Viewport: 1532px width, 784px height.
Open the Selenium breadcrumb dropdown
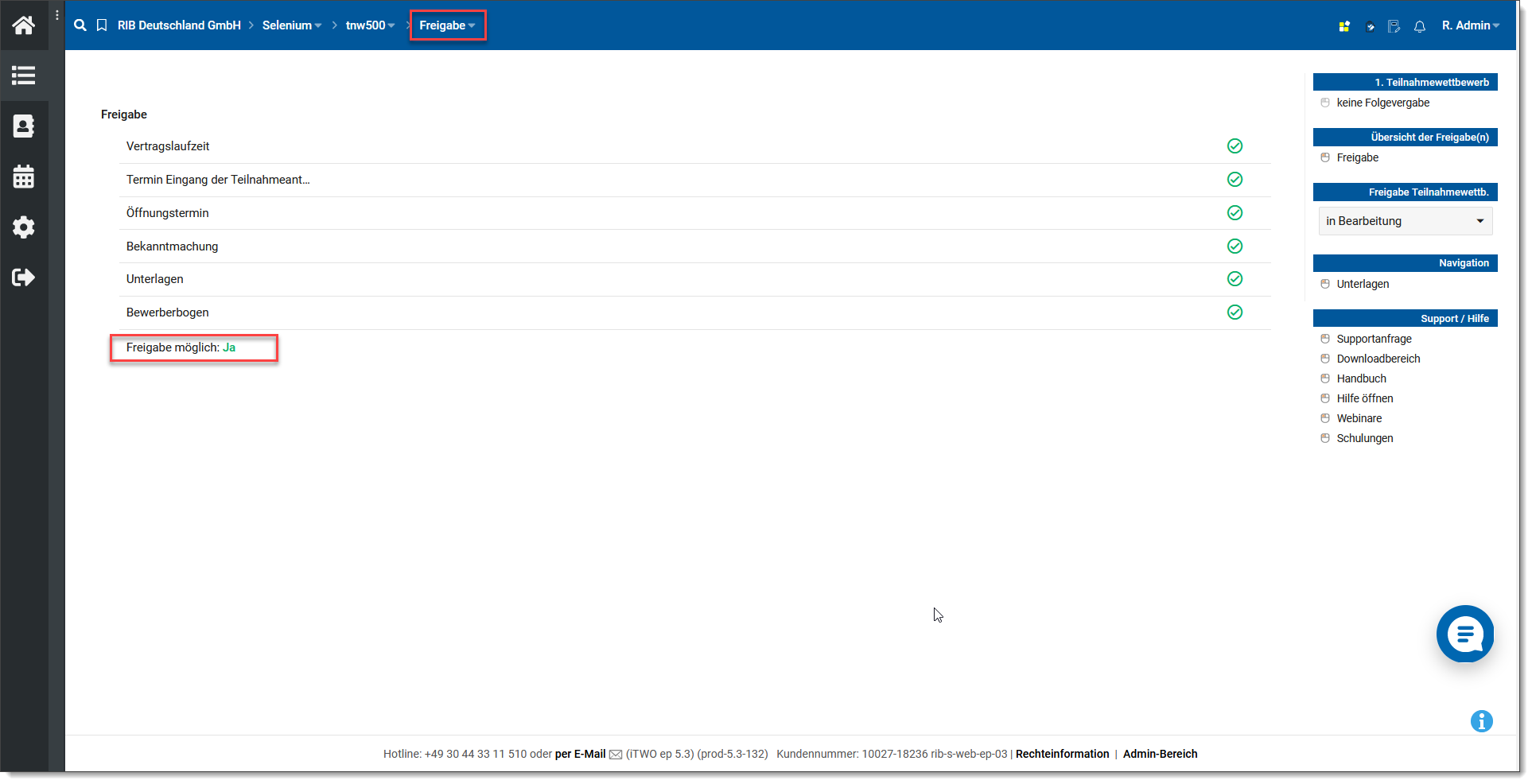292,25
